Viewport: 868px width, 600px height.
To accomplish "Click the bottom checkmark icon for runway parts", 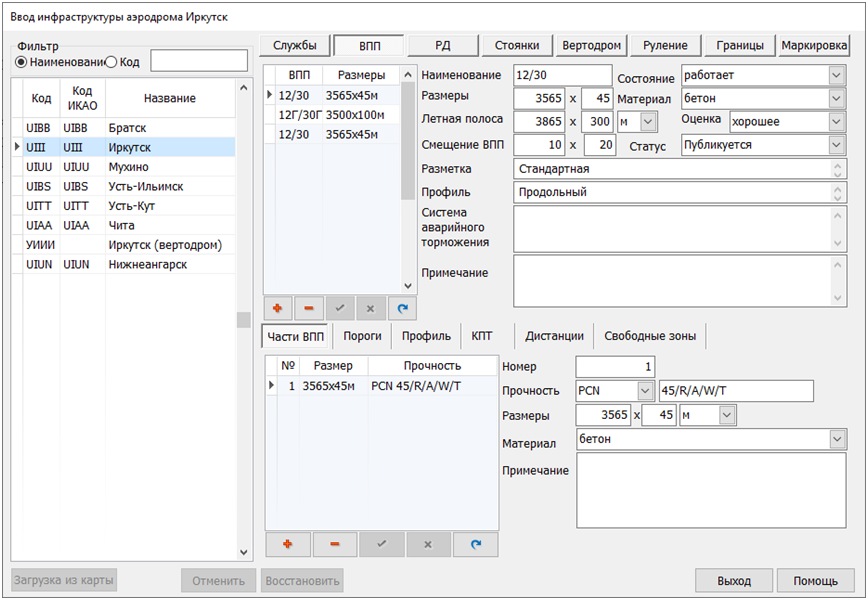I will 382,544.
